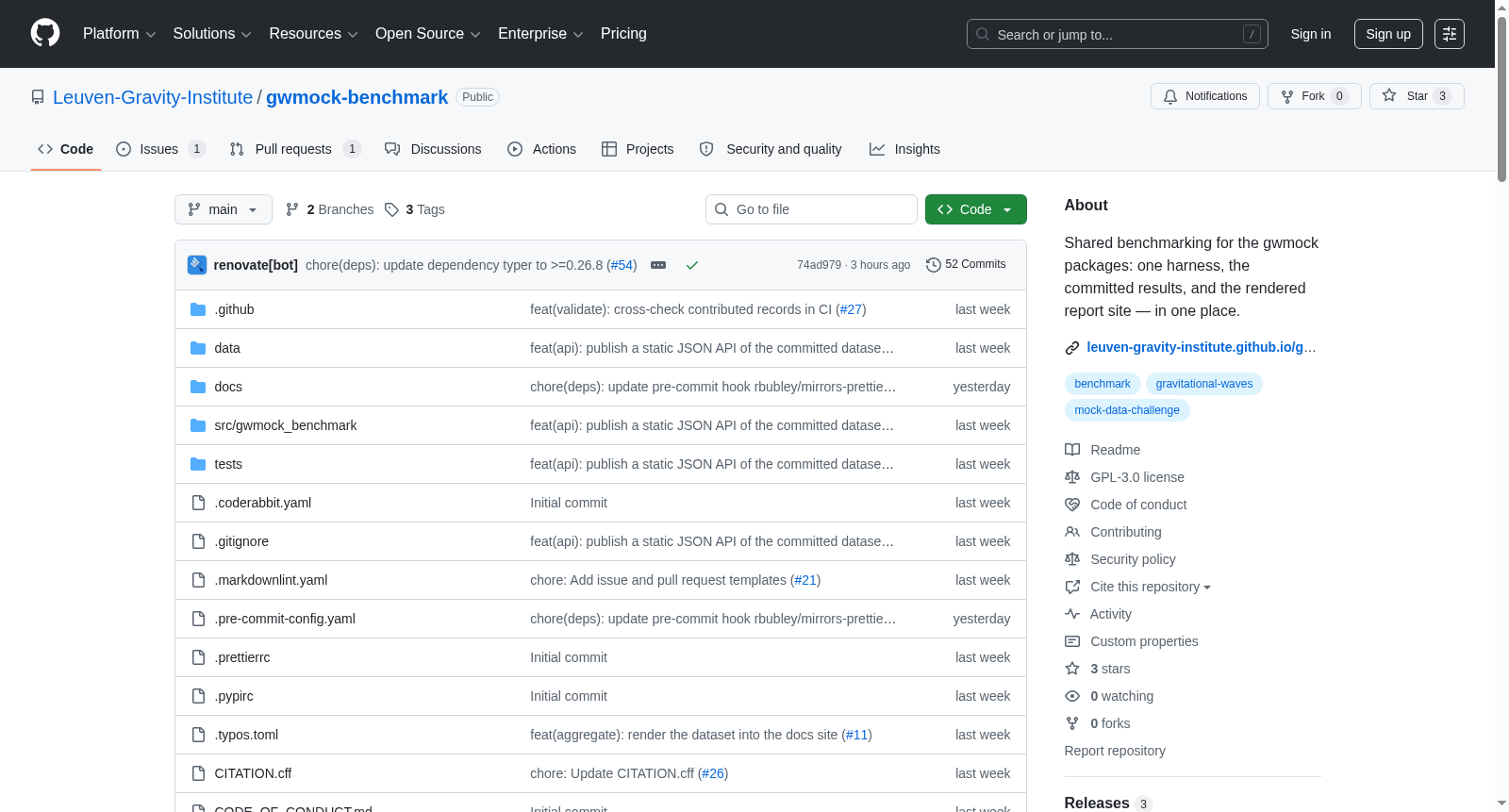1509x812 pixels.
Task: Star the gwmock-benchmark repository
Action: click(1417, 96)
